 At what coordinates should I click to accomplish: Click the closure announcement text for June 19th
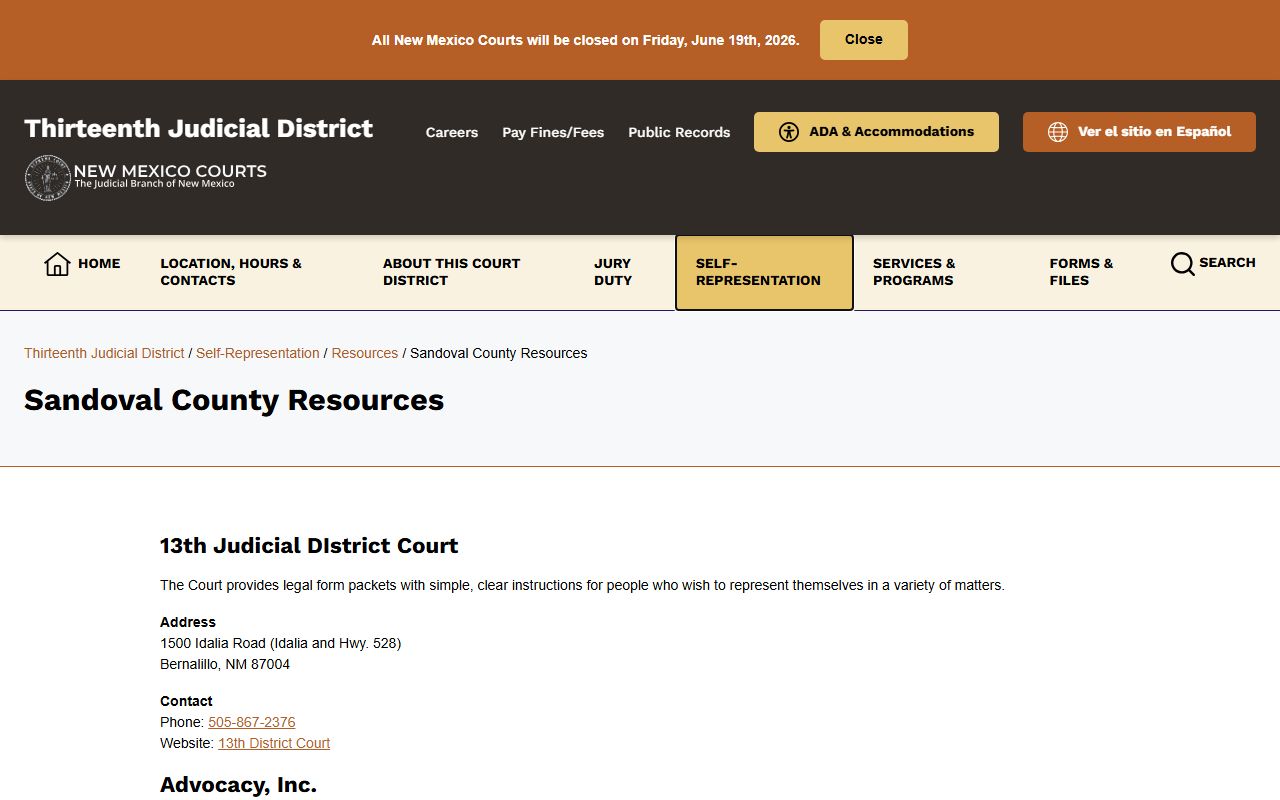pos(585,40)
